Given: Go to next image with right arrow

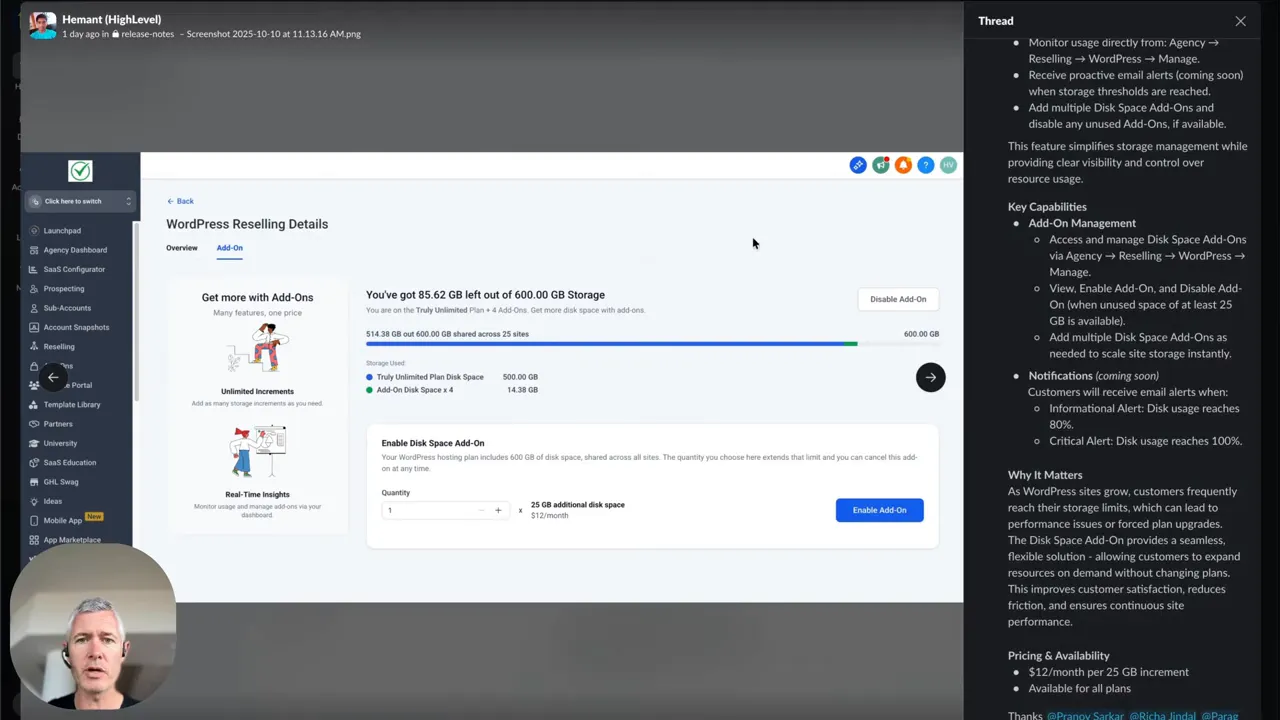Looking at the screenshot, I should pyautogui.click(x=930, y=377).
